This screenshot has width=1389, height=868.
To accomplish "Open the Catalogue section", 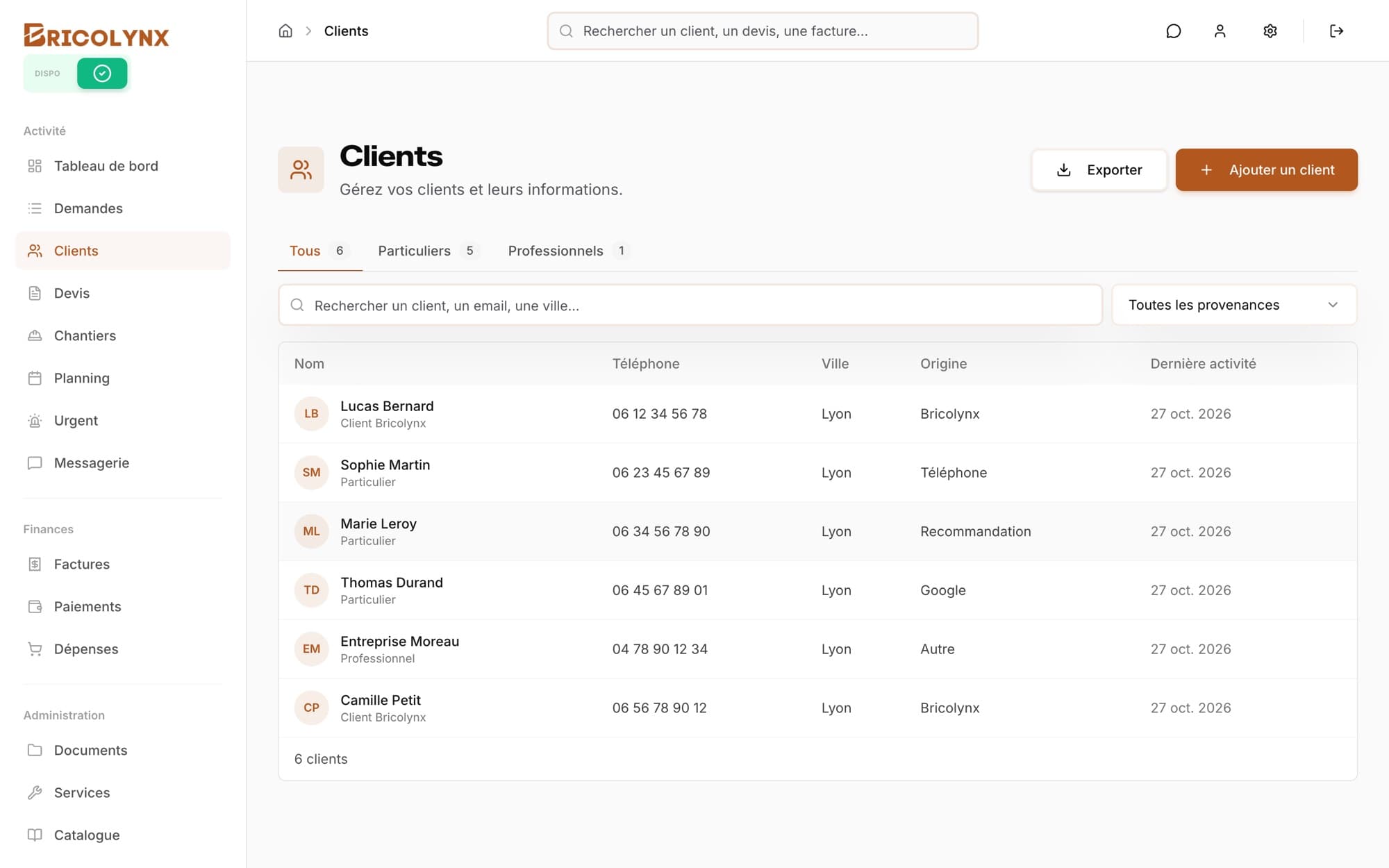I will tap(123, 835).
